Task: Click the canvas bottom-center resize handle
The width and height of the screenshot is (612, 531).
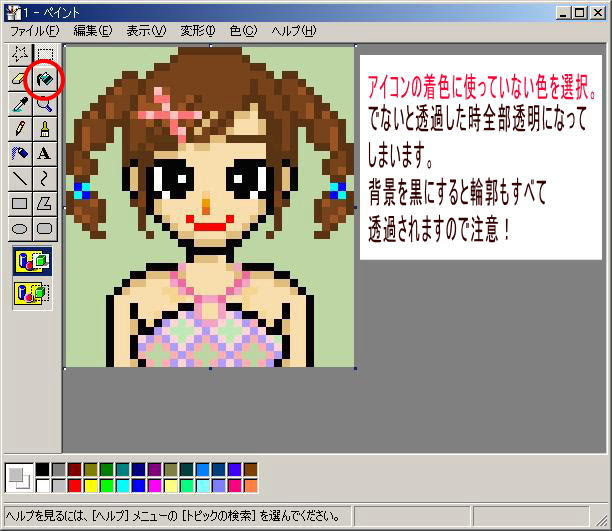Action: tap(210, 368)
